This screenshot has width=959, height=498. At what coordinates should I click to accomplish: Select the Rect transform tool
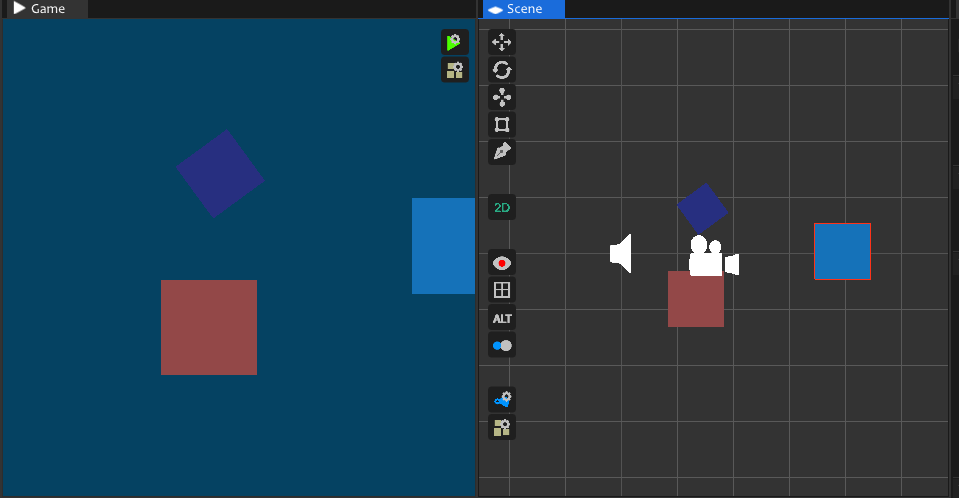502,125
